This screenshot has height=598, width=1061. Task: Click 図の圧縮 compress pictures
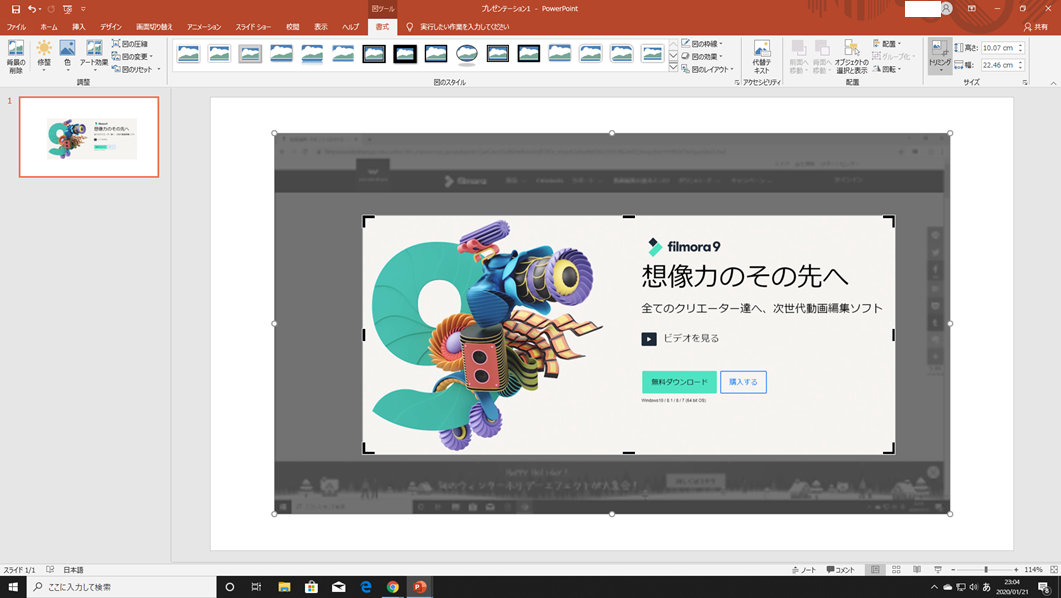pos(130,43)
